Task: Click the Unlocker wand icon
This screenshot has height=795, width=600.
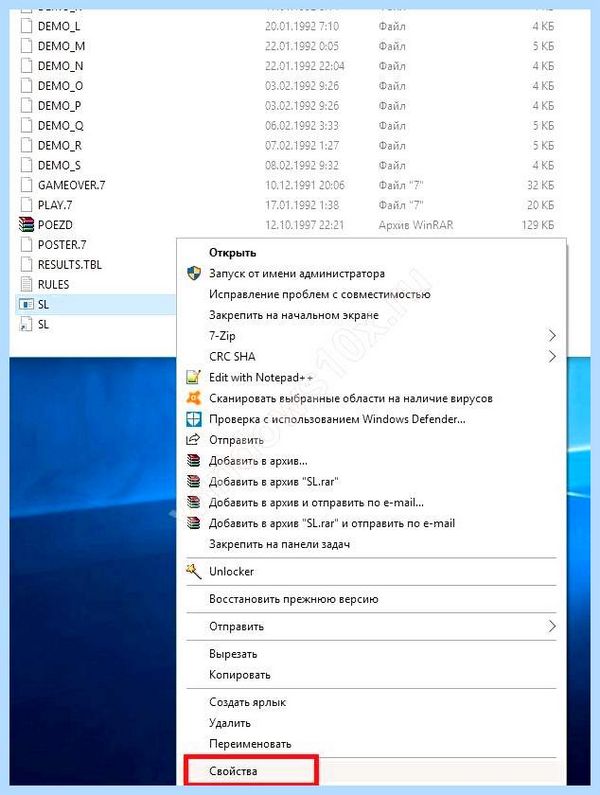Action: 194,571
